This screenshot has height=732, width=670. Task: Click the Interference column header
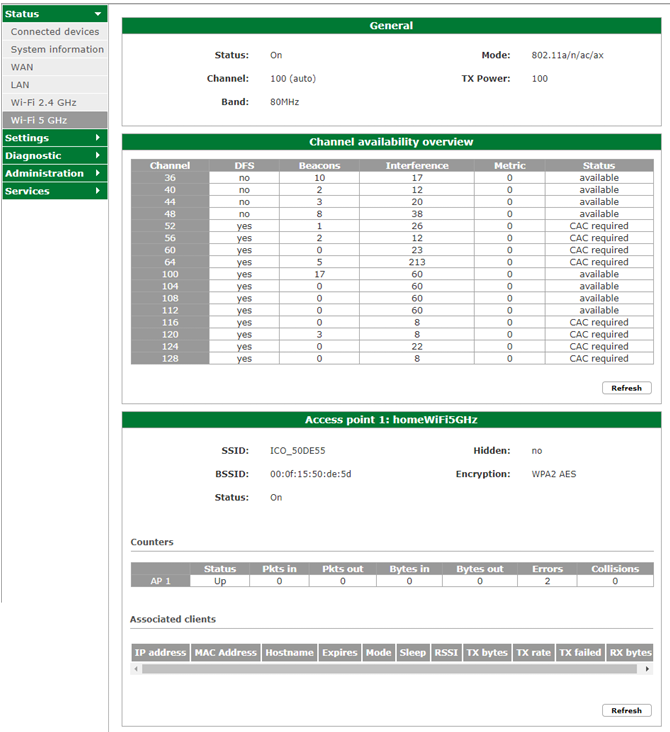417,165
